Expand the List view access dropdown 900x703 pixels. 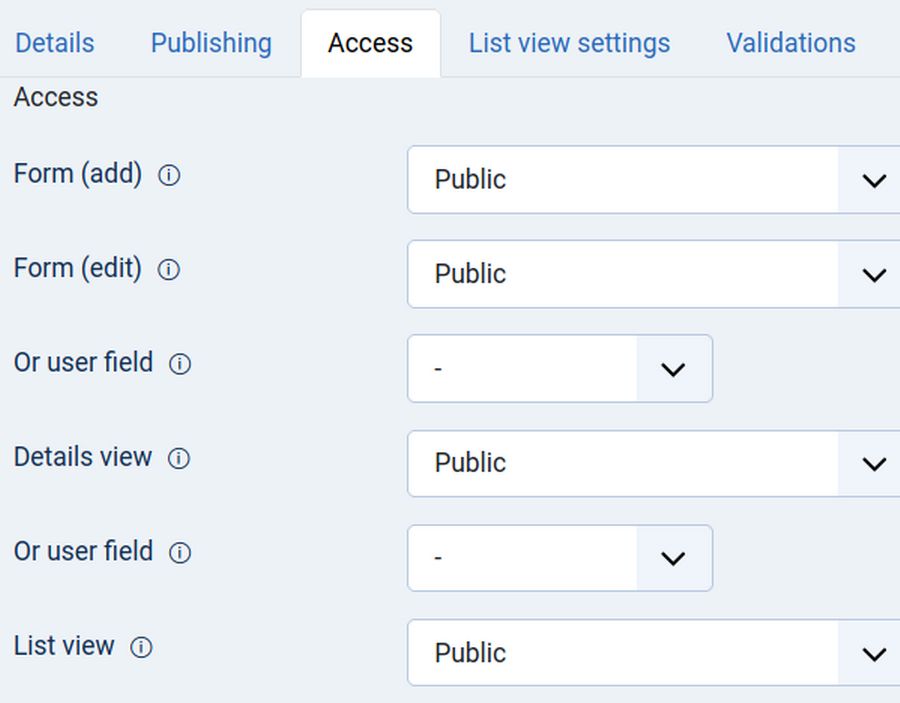[x=653, y=653]
